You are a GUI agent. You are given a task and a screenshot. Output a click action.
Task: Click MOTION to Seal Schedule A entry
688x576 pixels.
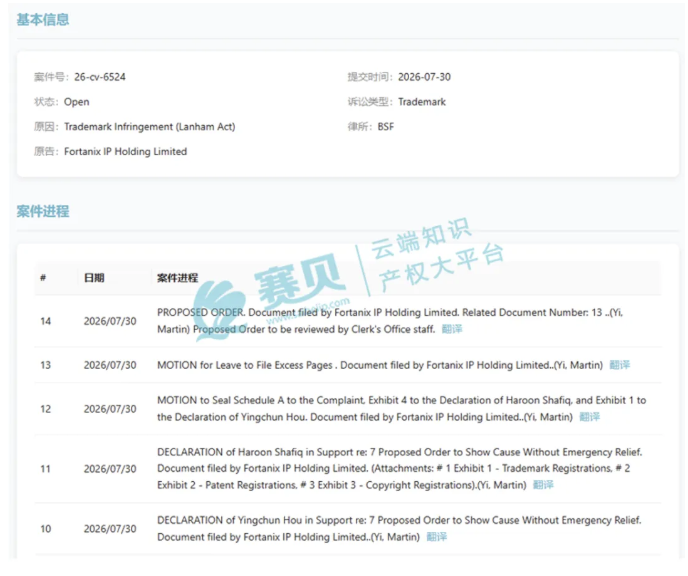(x=401, y=408)
